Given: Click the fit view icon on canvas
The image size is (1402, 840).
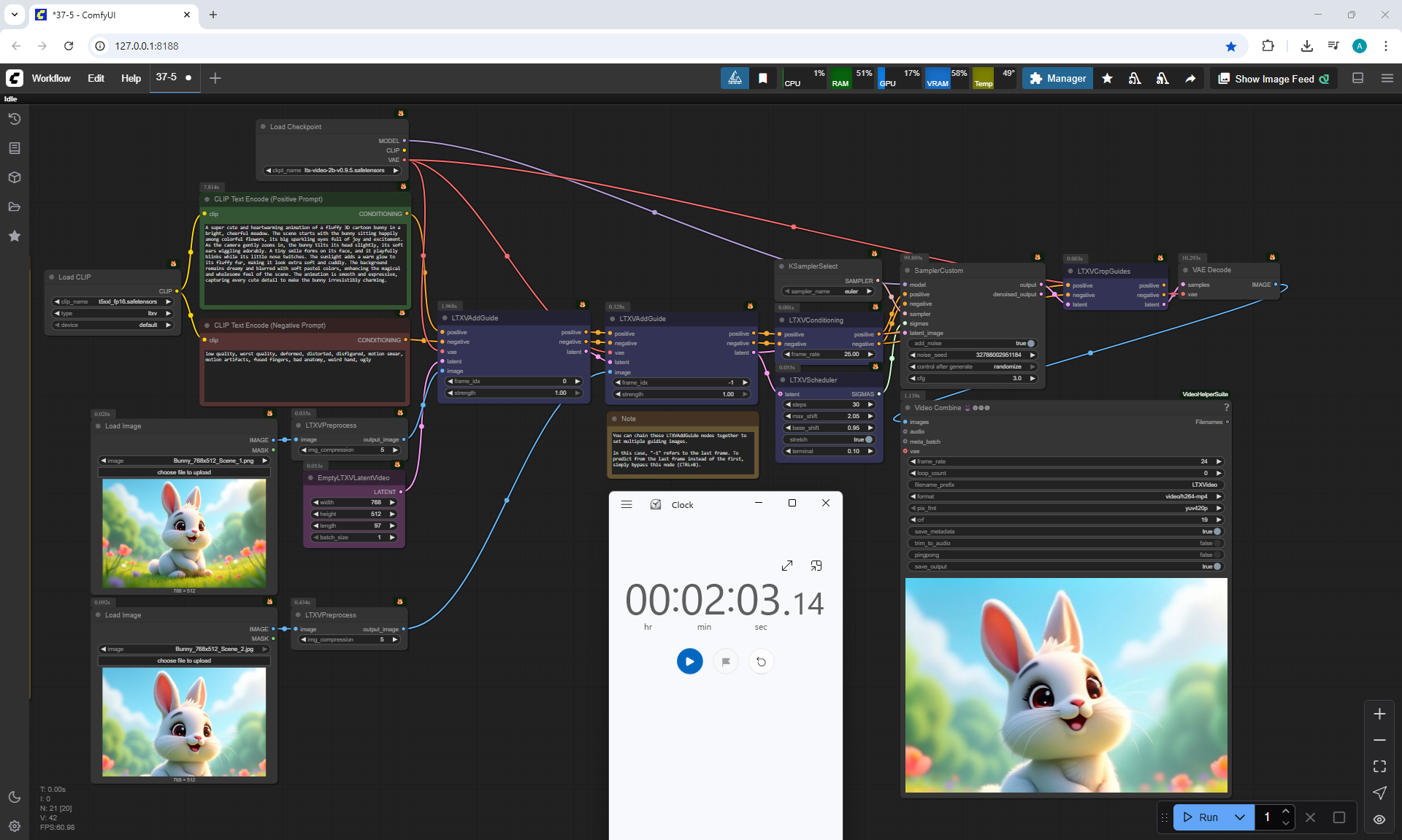Looking at the screenshot, I should [x=1379, y=766].
